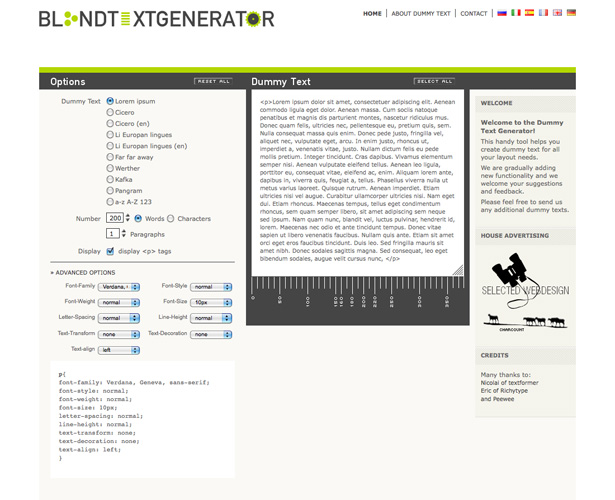Switch site language to Russian flag
The height and width of the screenshot is (500, 615).
pyautogui.click(x=502, y=13)
